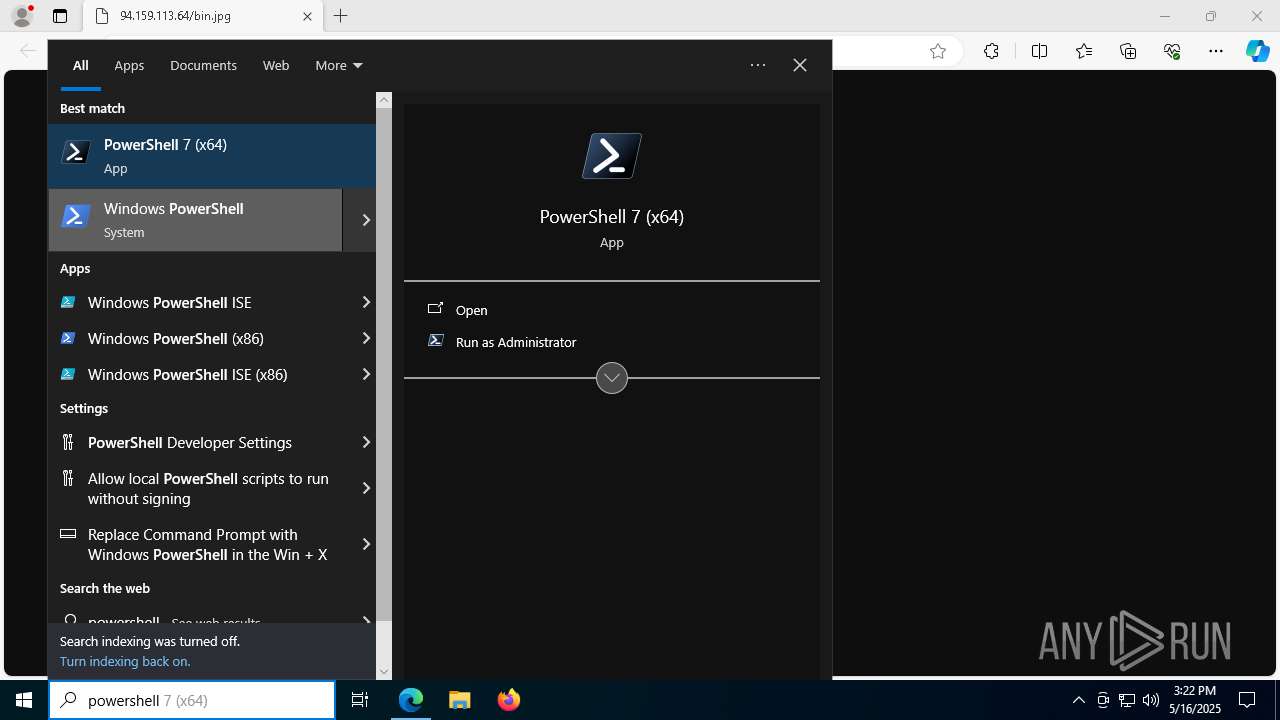Open Allow local PowerShell scripts setting
The image size is (1280, 720).
pos(200,488)
